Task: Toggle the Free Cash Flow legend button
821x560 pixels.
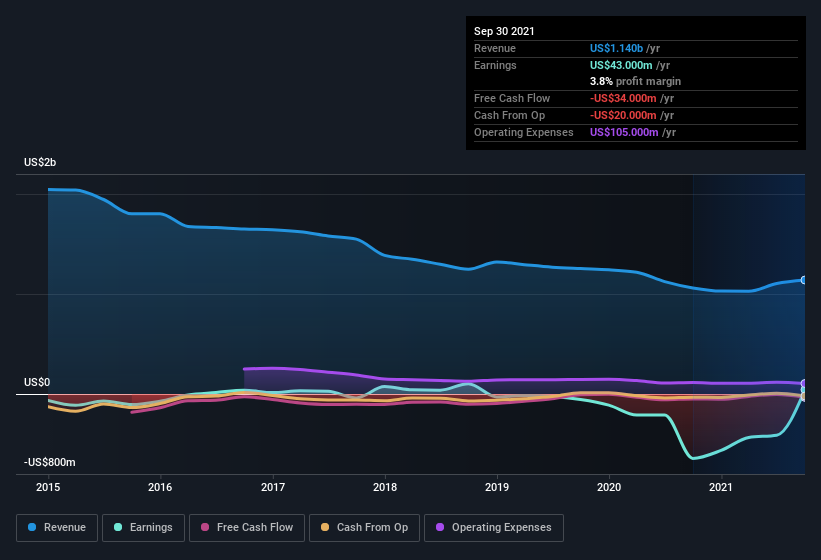Action: pos(247,528)
